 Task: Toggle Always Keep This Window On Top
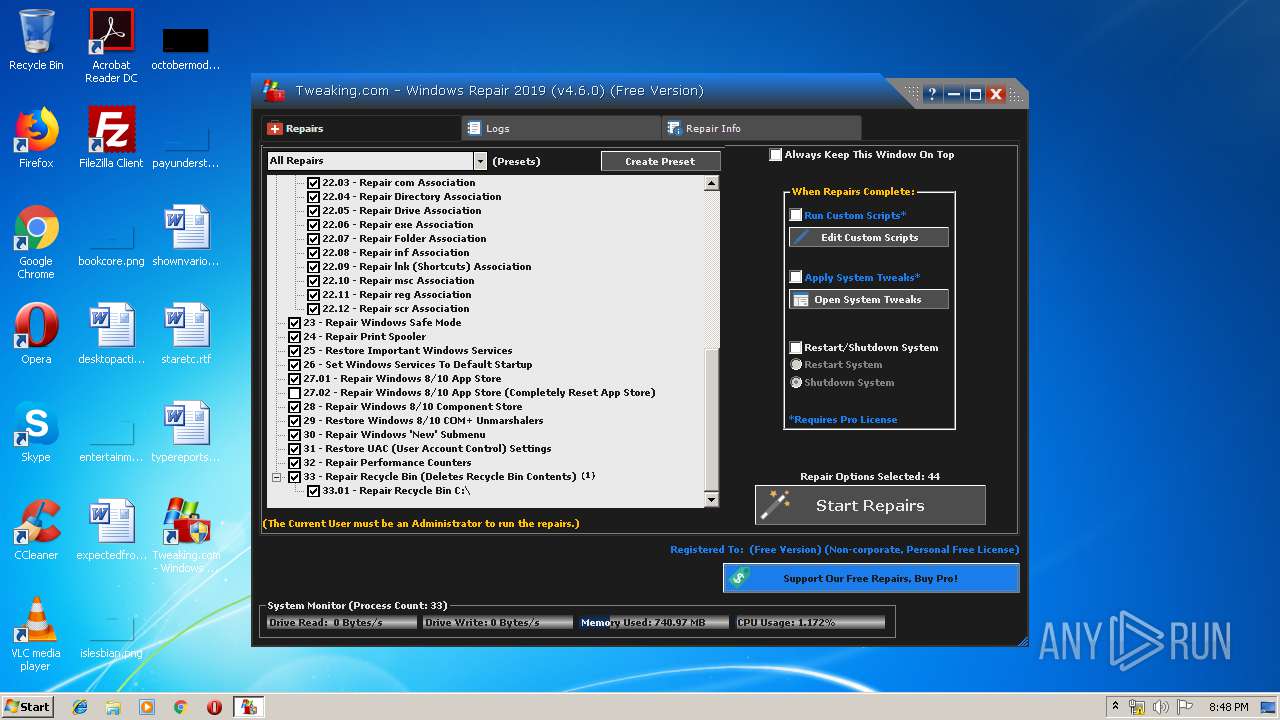point(775,155)
